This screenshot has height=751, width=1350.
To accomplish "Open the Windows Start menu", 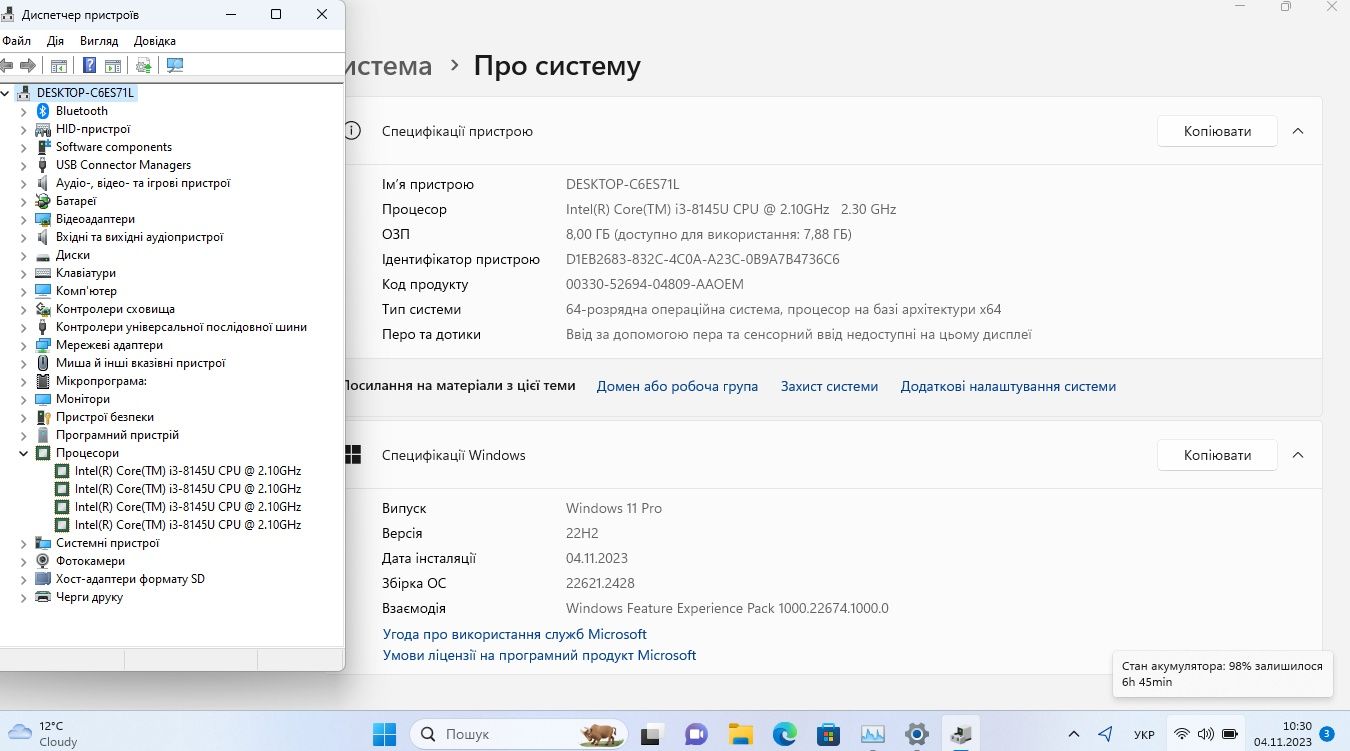I will [385, 734].
